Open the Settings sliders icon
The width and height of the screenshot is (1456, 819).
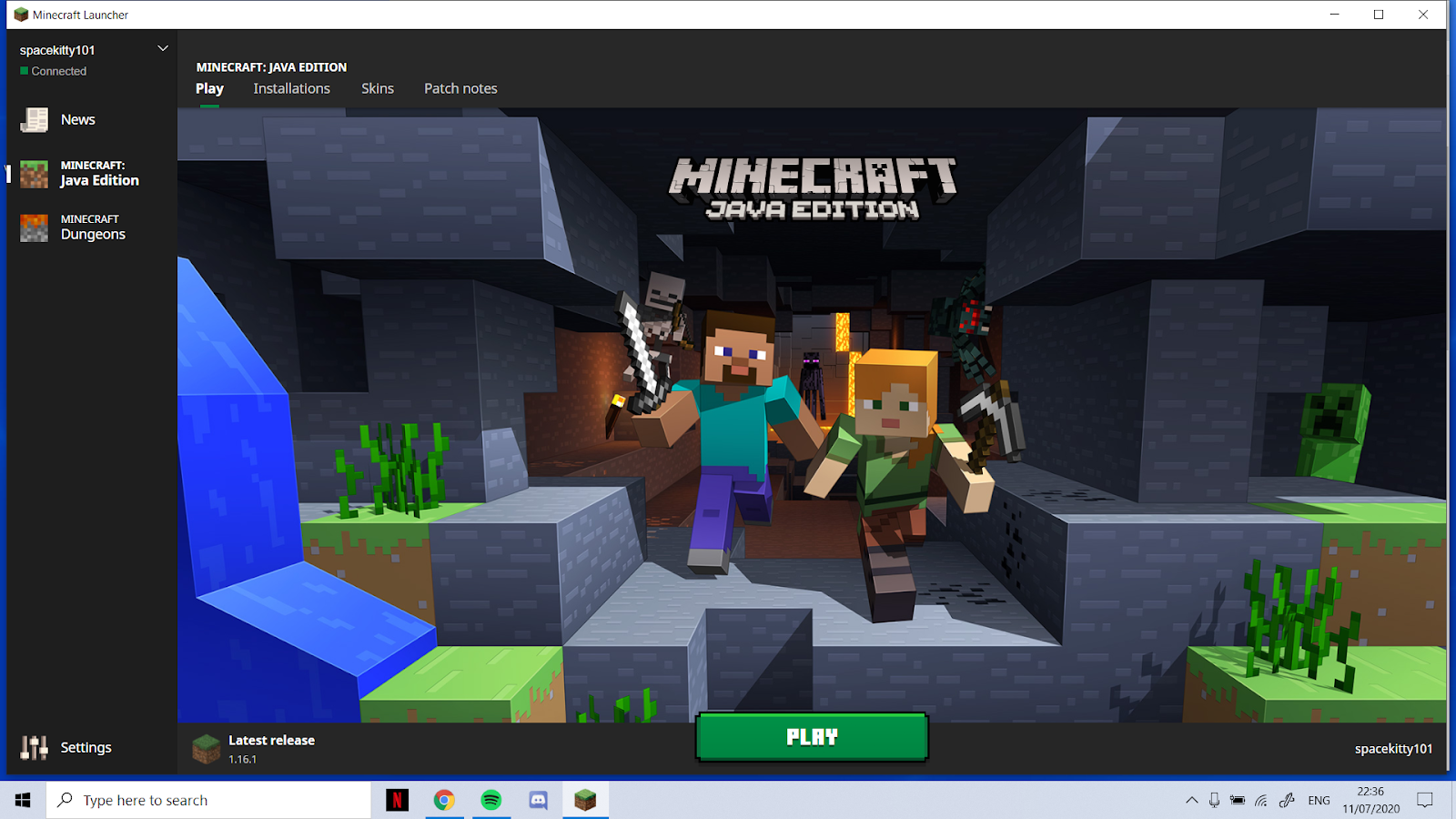(35, 748)
